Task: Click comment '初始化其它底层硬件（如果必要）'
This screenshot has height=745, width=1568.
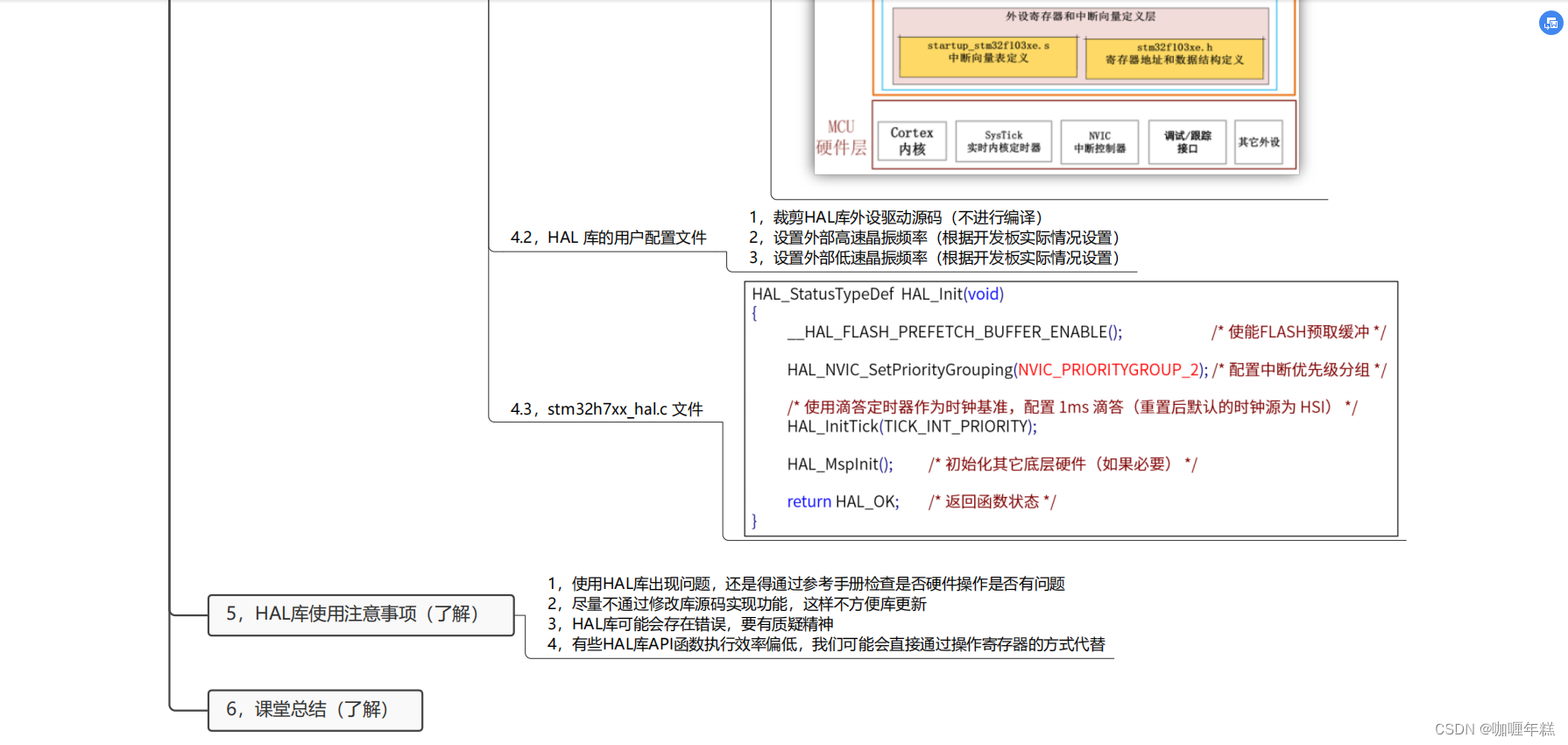Action: (1063, 465)
